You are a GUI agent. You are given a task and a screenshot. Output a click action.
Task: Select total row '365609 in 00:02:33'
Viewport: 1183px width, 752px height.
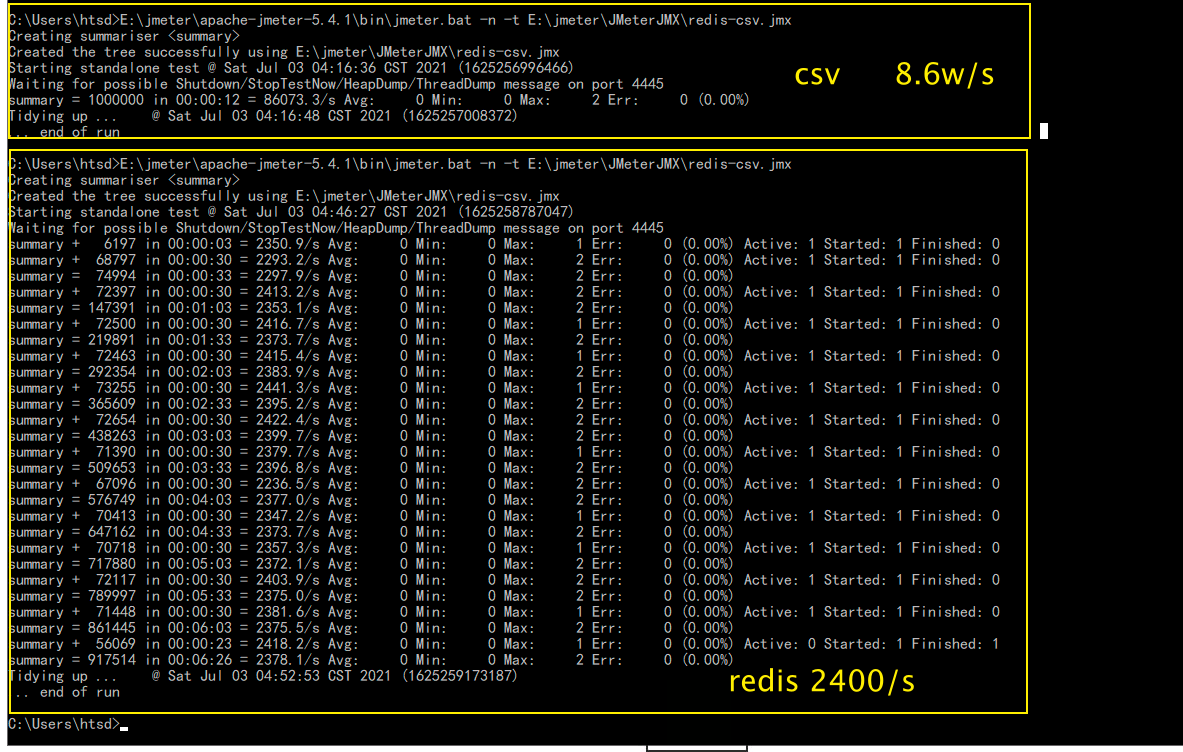pyautogui.click(x=371, y=404)
